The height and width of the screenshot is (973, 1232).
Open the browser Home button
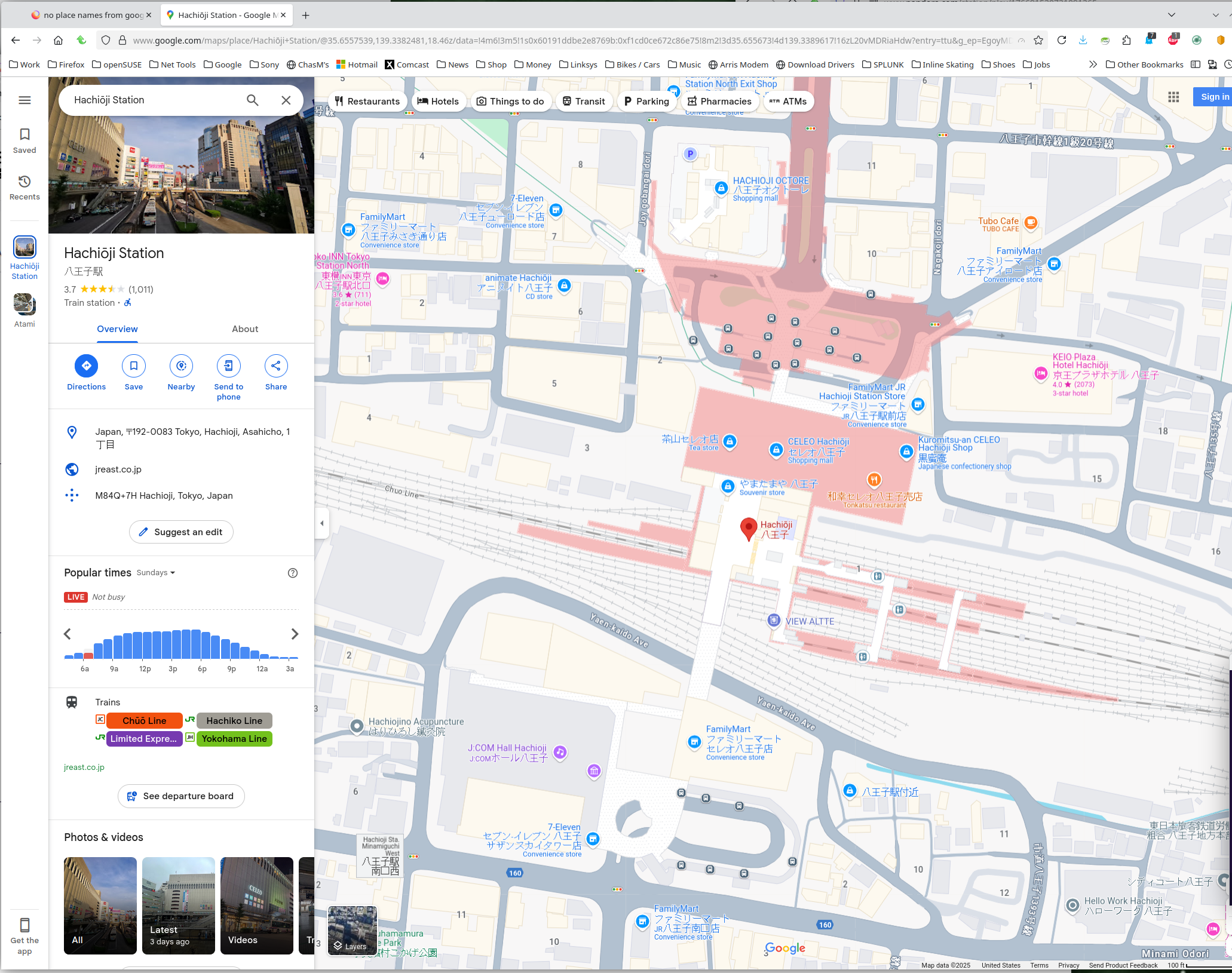(x=58, y=40)
